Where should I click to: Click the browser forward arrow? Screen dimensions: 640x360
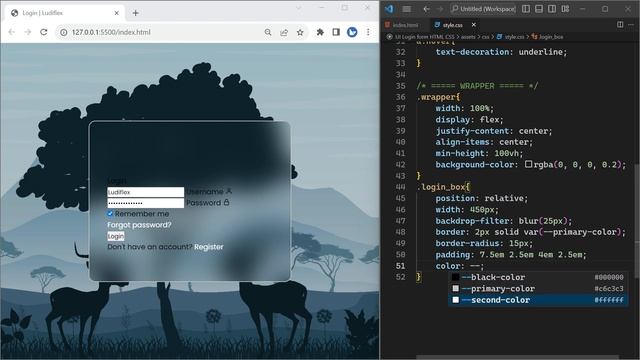[27, 32]
